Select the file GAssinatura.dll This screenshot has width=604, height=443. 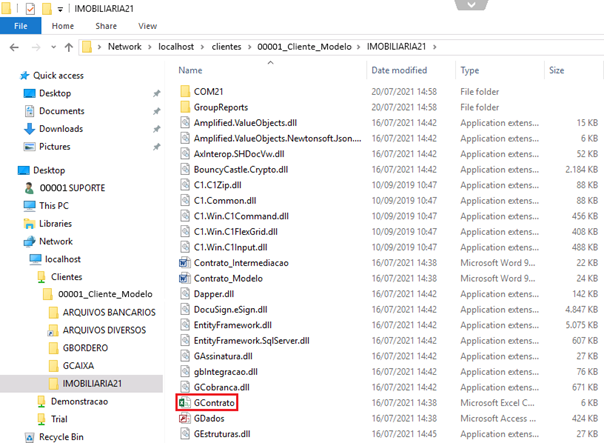(223, 356)
